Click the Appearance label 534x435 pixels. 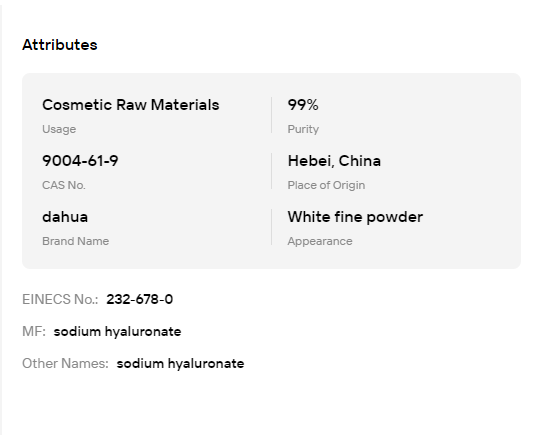(320, 241)
